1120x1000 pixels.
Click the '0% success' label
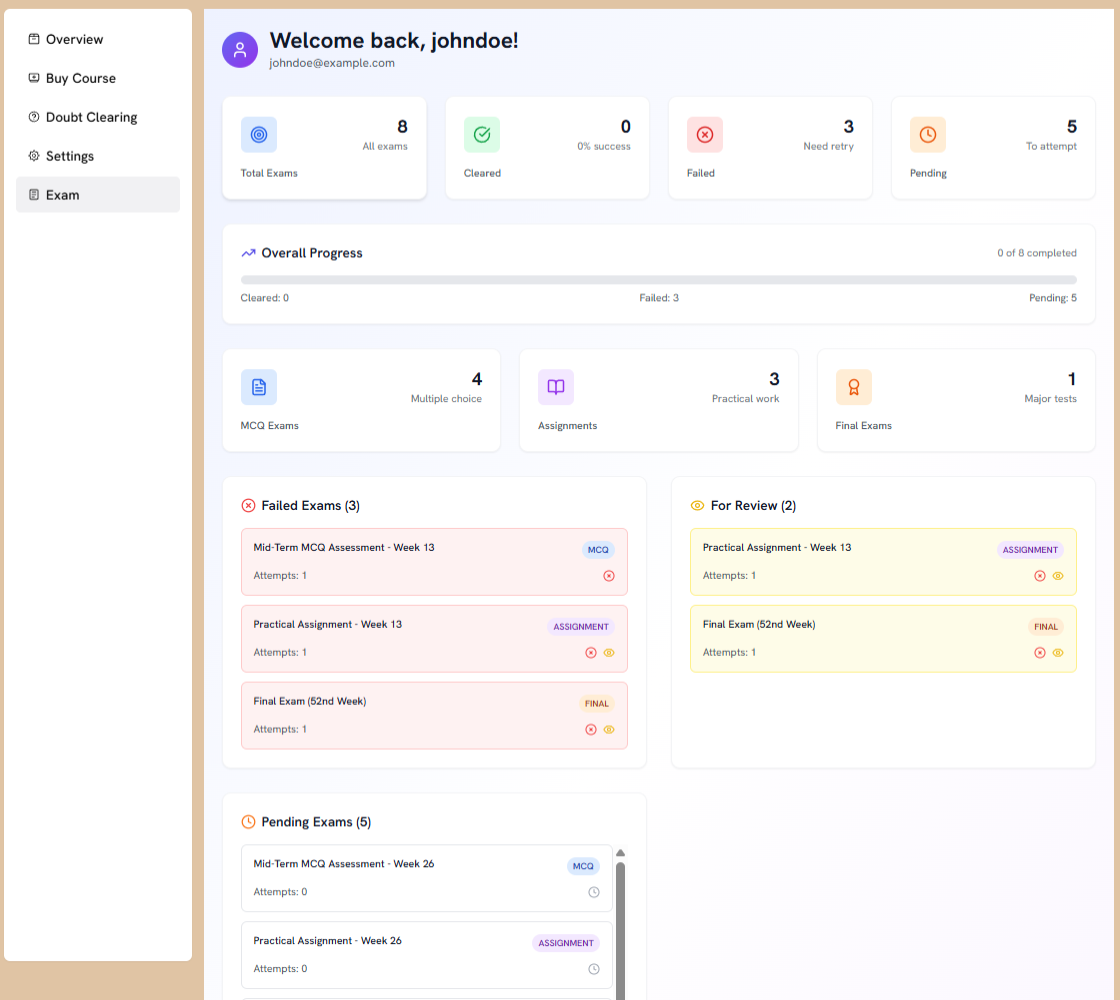(604, 146)
